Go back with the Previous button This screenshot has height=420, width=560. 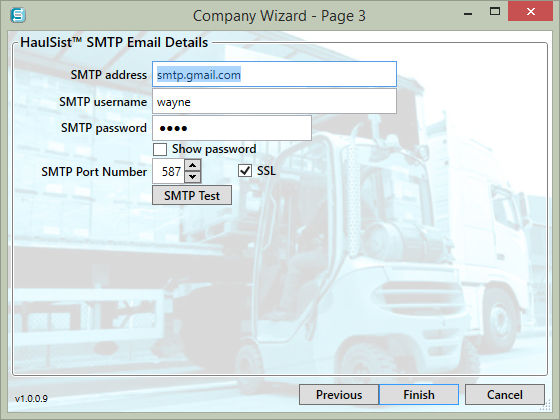tap(339, 395)
